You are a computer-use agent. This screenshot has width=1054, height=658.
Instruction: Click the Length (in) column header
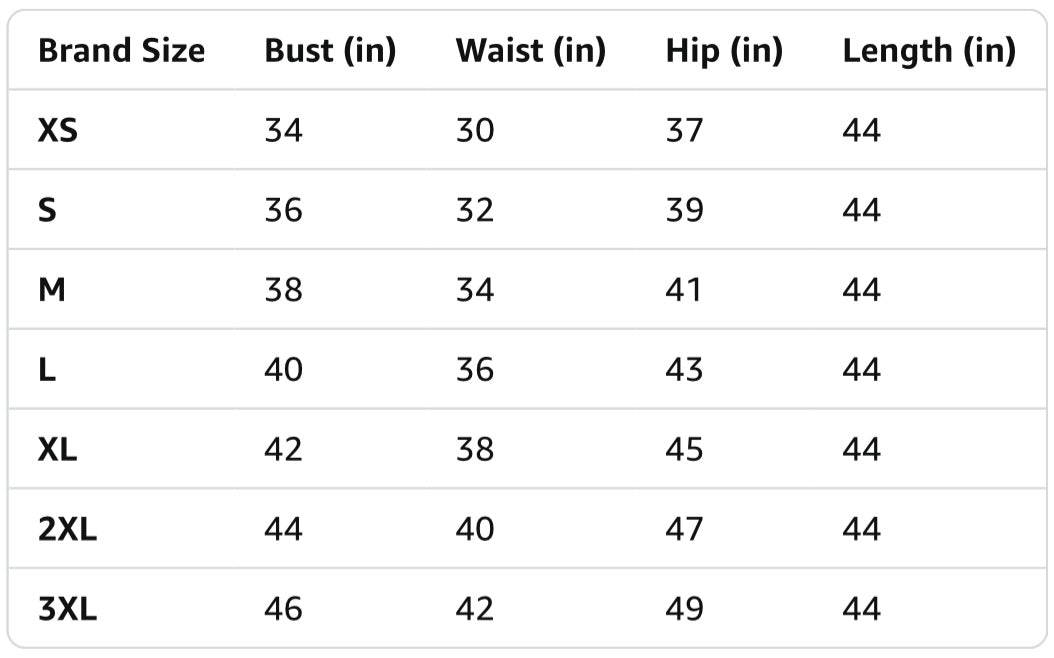[x=929, y=51]
